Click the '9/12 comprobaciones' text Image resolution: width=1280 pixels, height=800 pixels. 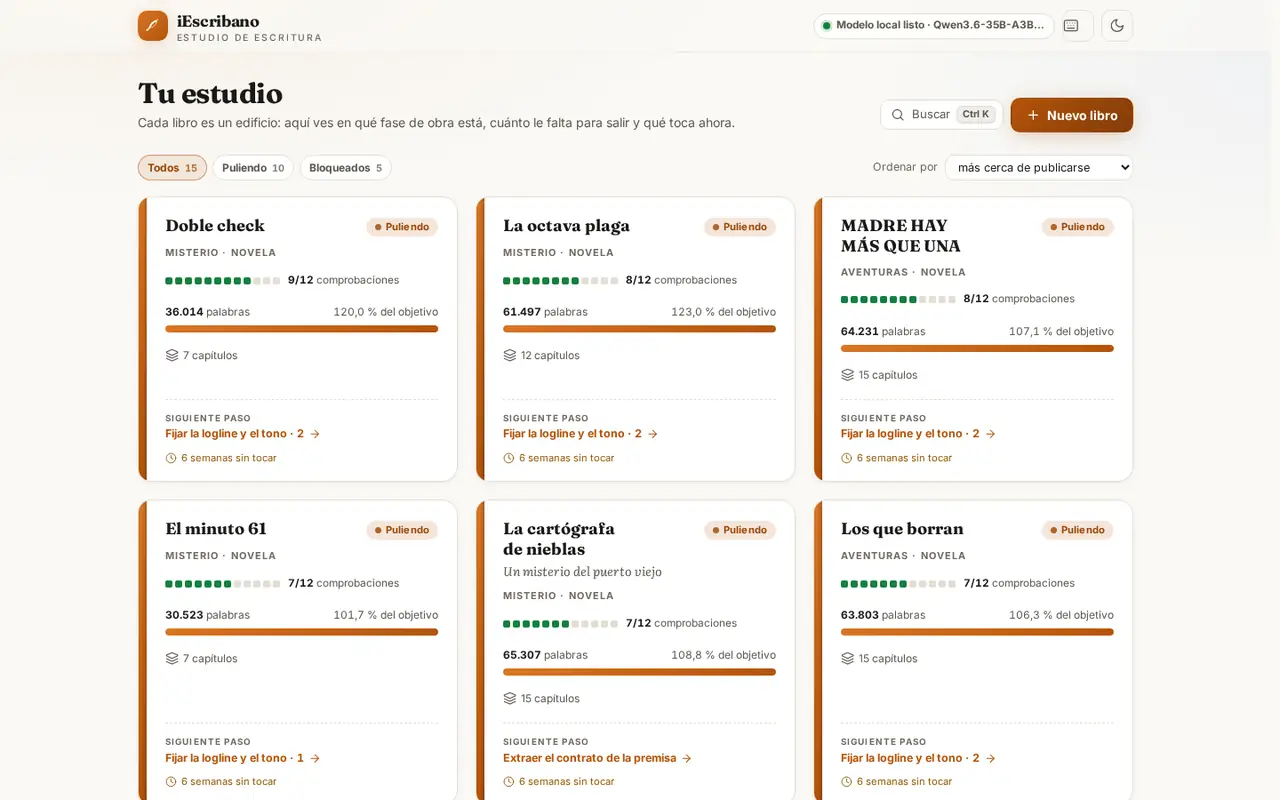(343, 280)
